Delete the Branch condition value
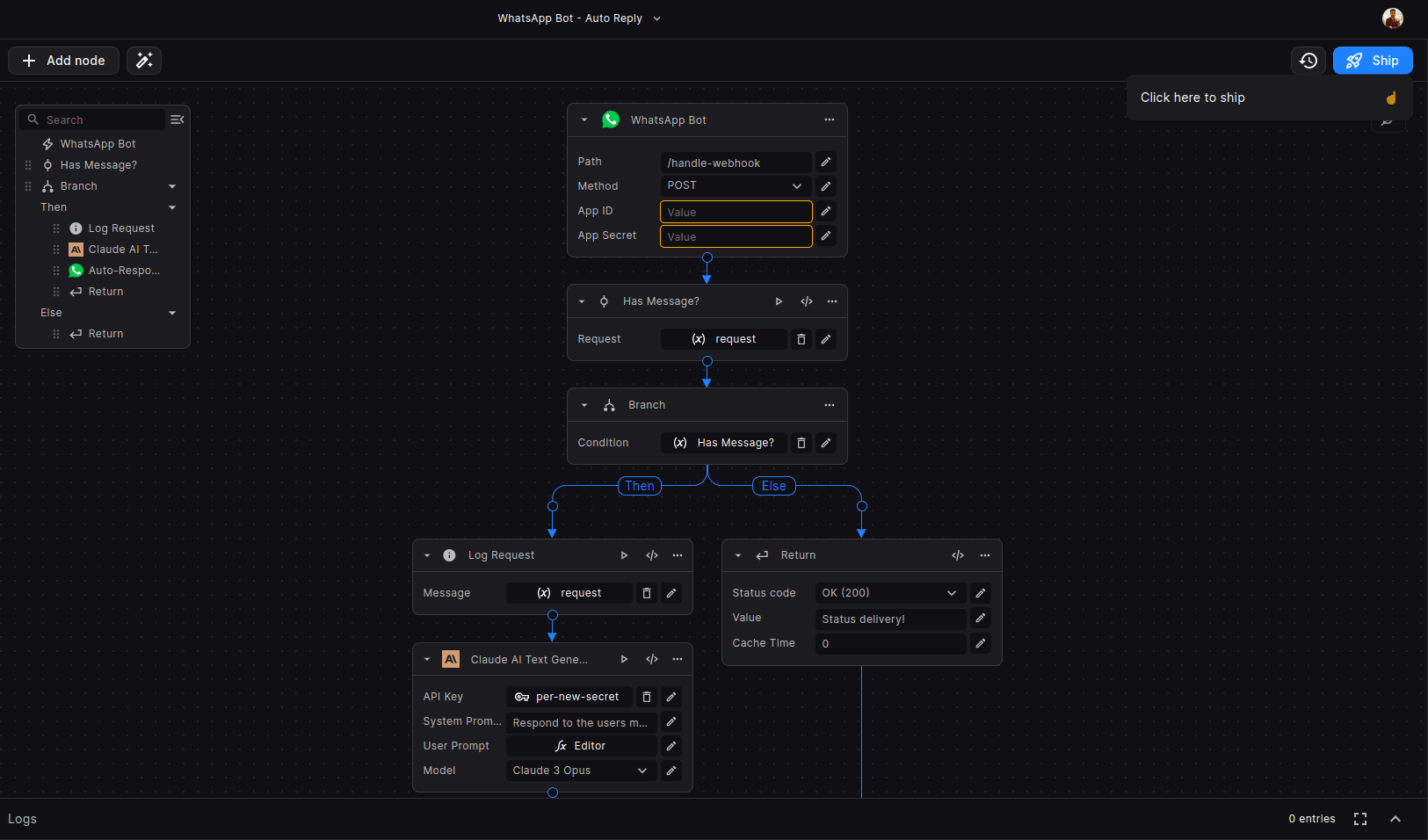Image resolution: width=1428 pixels, height=840 pixels. click(x=801, y=443)
